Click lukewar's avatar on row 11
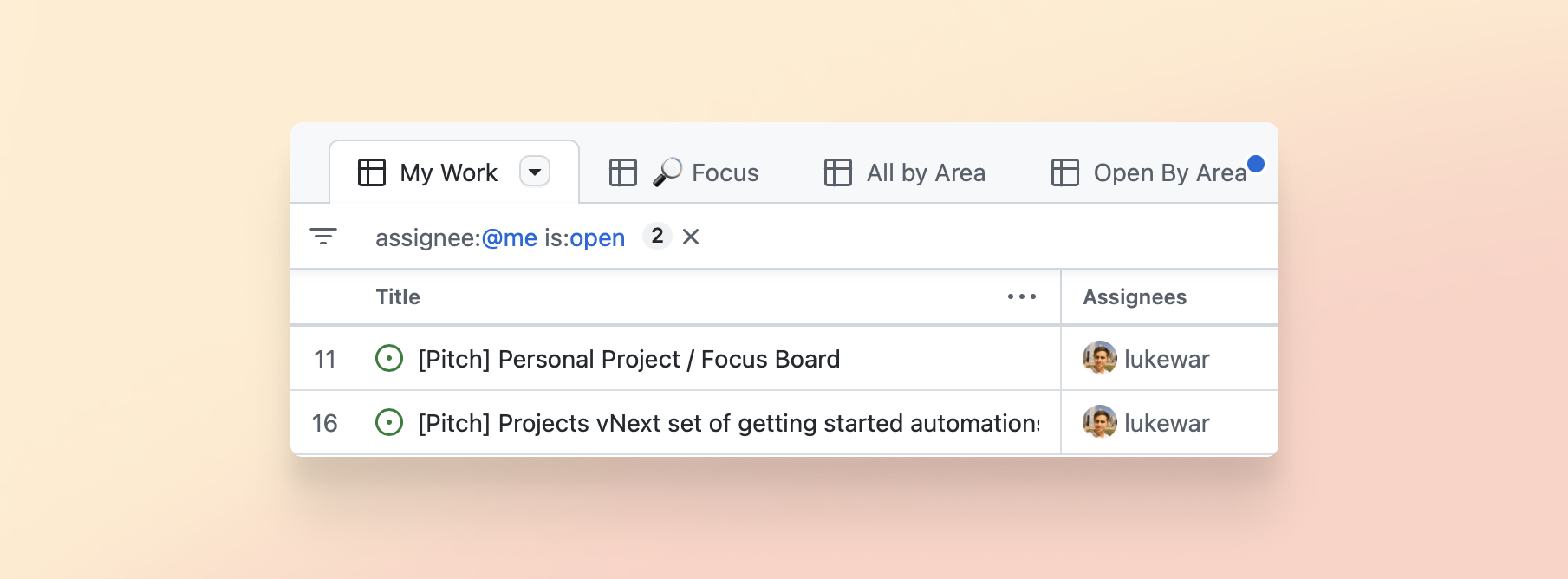This screenshot has width=1568, height=579. tap(1098, 358)
